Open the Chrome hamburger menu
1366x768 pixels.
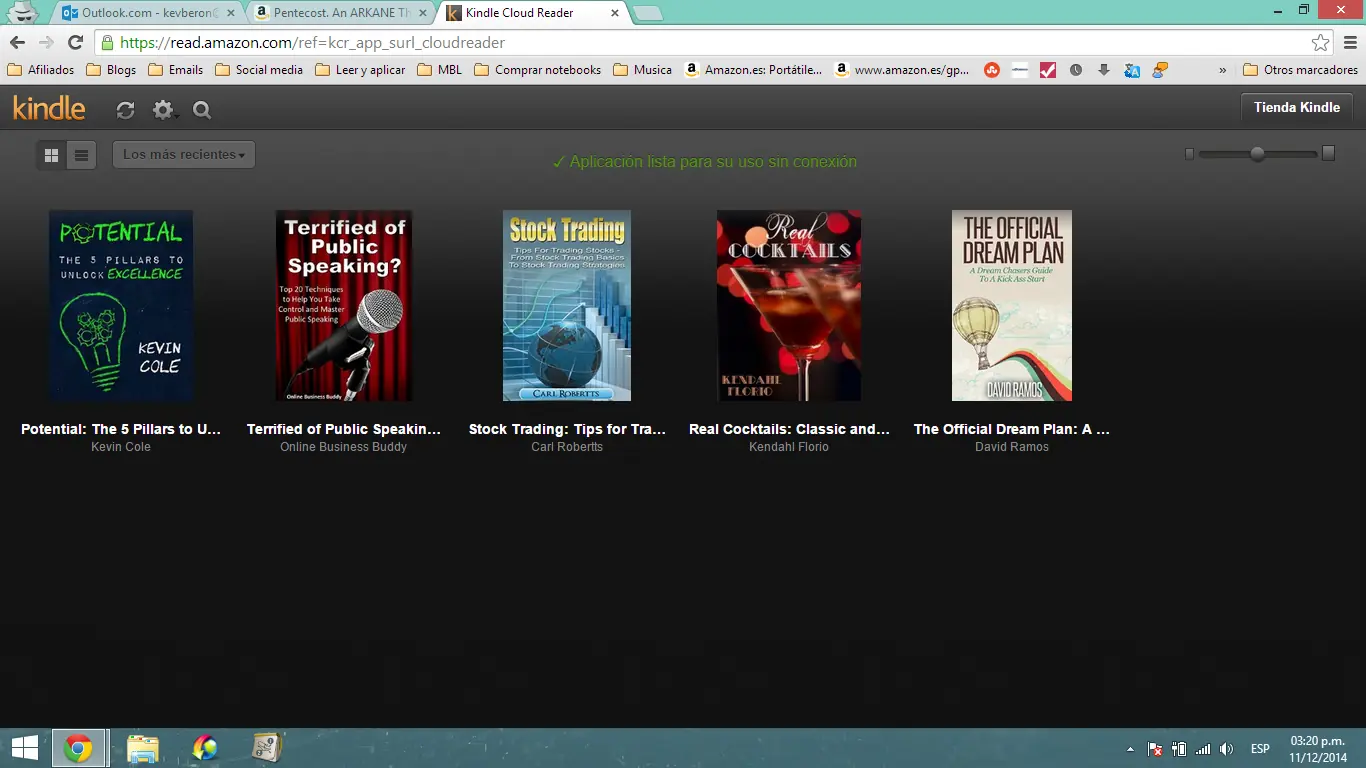pyautogui.click(x=1350, y=43)
